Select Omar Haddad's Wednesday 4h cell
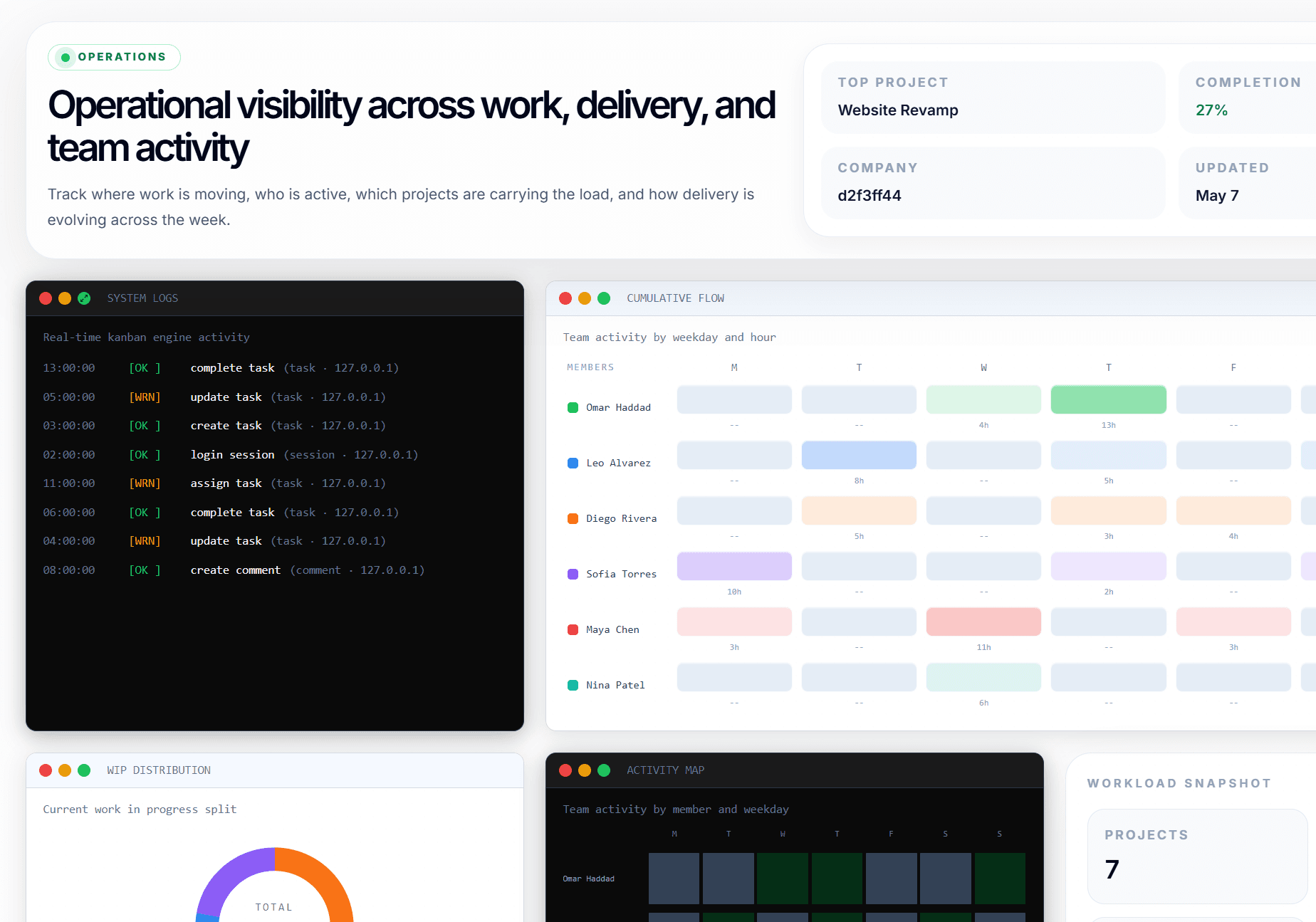 click(x=983, y=399)
